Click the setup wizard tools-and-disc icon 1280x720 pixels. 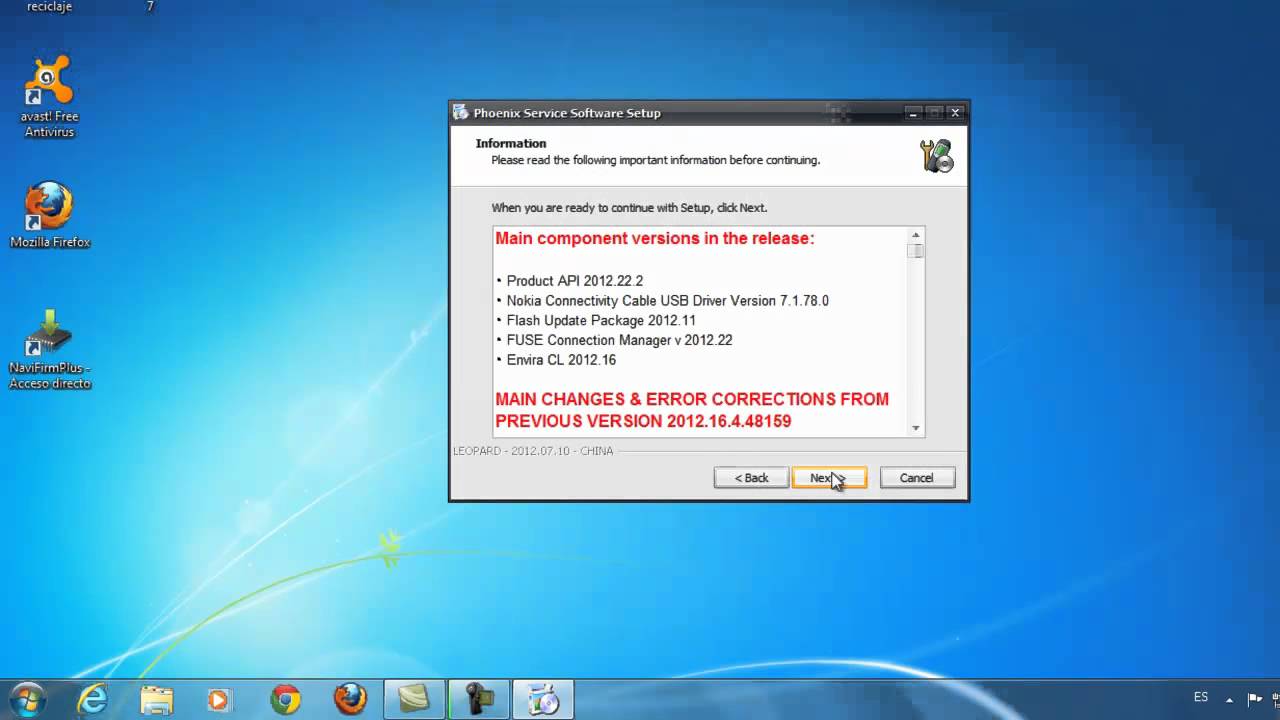937,155
